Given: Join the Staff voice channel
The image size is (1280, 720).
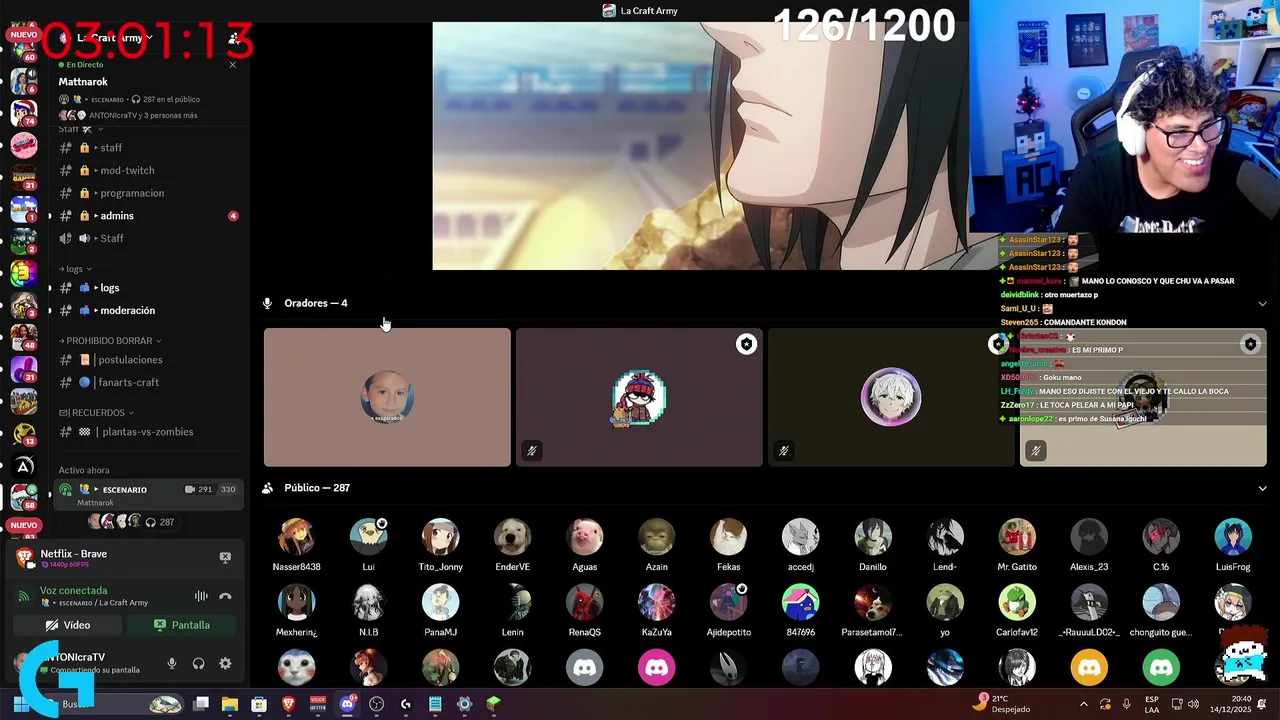Looking at the screenshot, I should [149, 238].
